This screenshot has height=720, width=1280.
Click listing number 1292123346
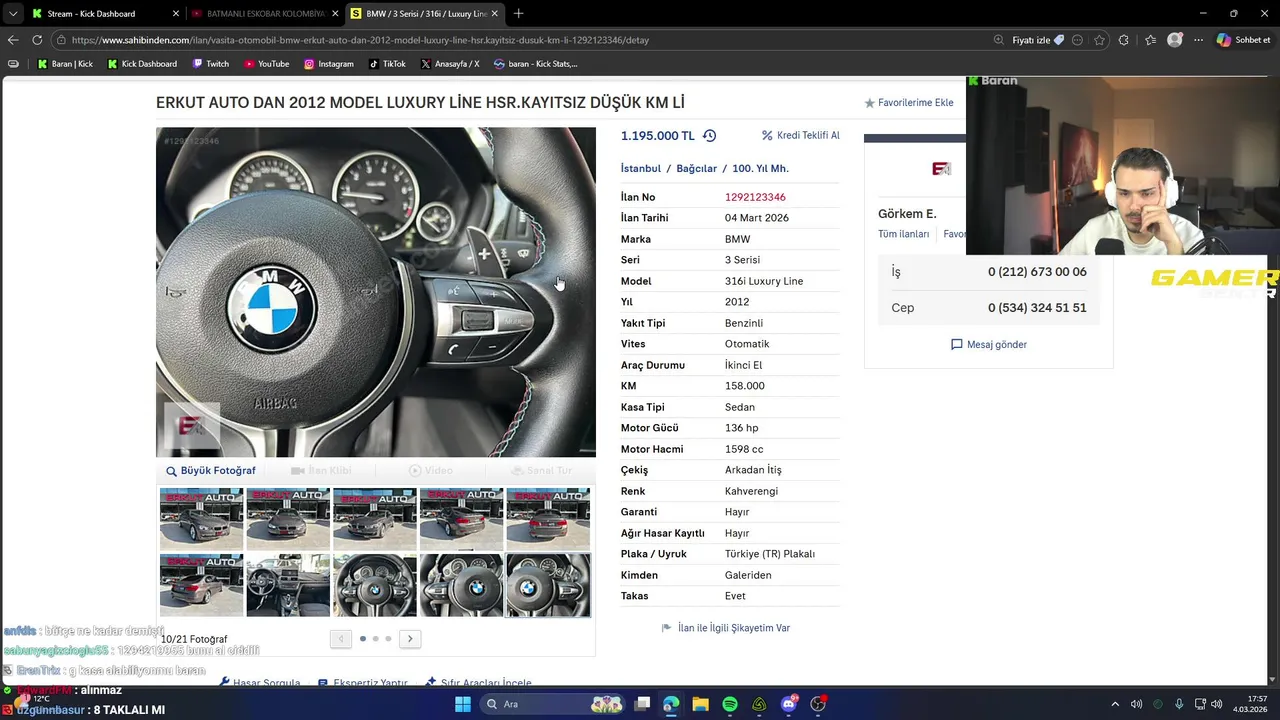click(x=755, y=198)
